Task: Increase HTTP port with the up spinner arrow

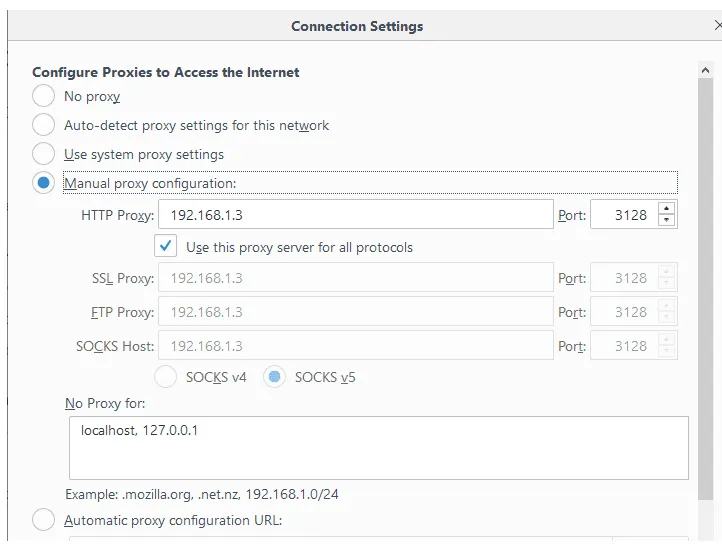Action: click(x=666, y=209)
